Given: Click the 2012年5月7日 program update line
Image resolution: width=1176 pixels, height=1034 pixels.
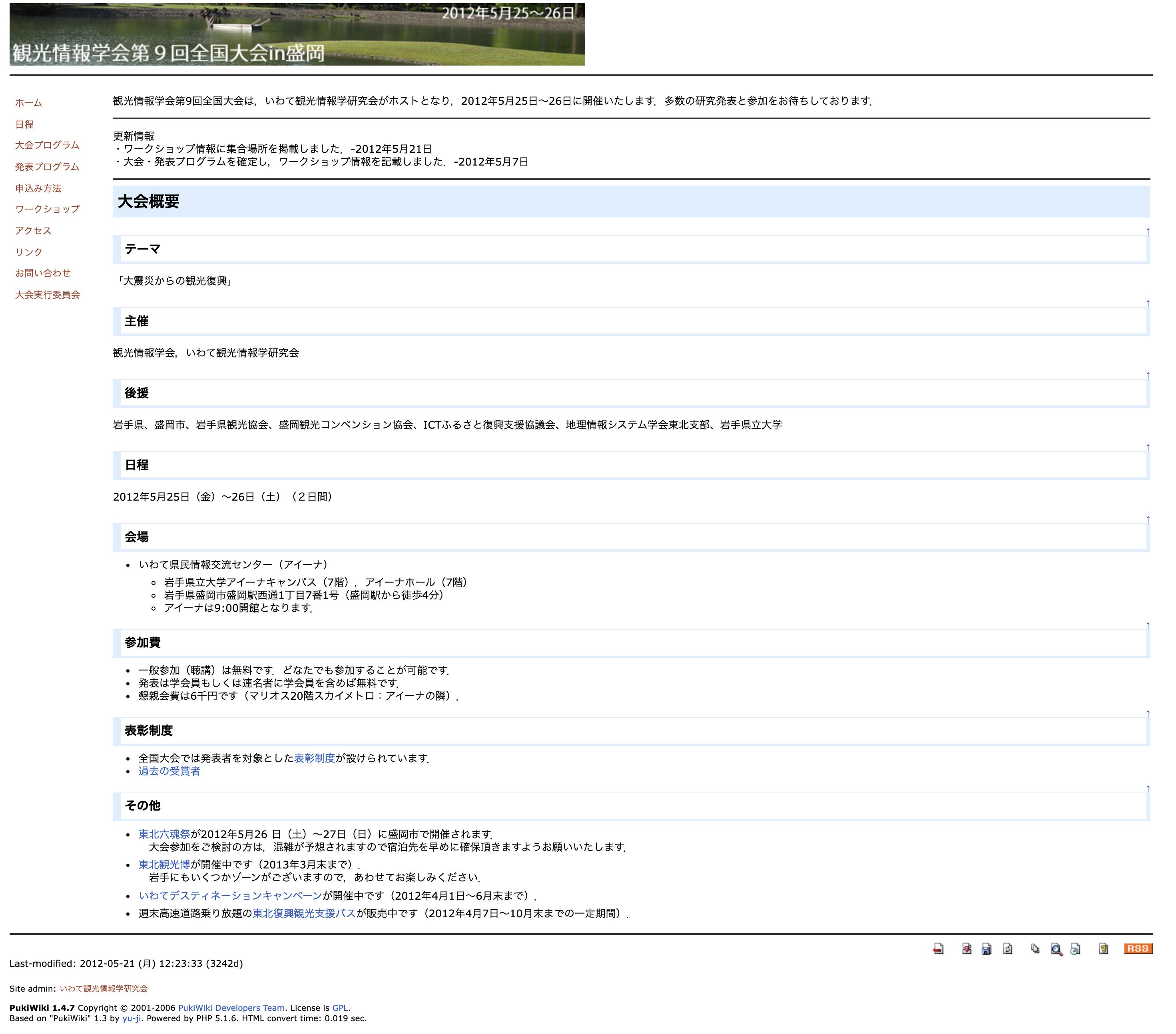Looking at the screenshot, I should click(321, 162).
